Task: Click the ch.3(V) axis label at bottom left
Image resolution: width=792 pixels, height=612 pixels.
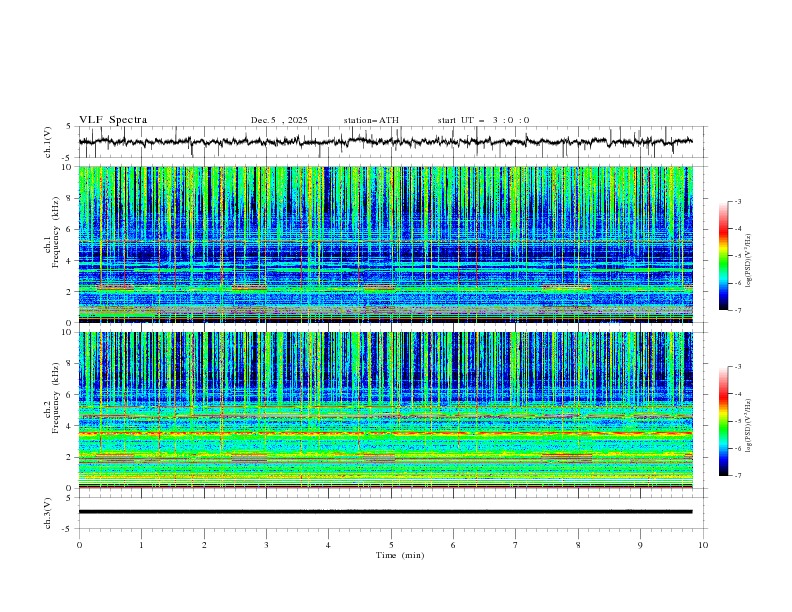Action: tap(50, 512)
